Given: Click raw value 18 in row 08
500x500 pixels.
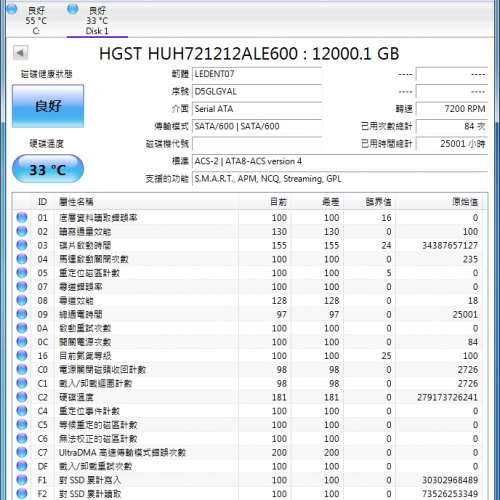Looking at the screenshot, I should [x=473, y=301].
